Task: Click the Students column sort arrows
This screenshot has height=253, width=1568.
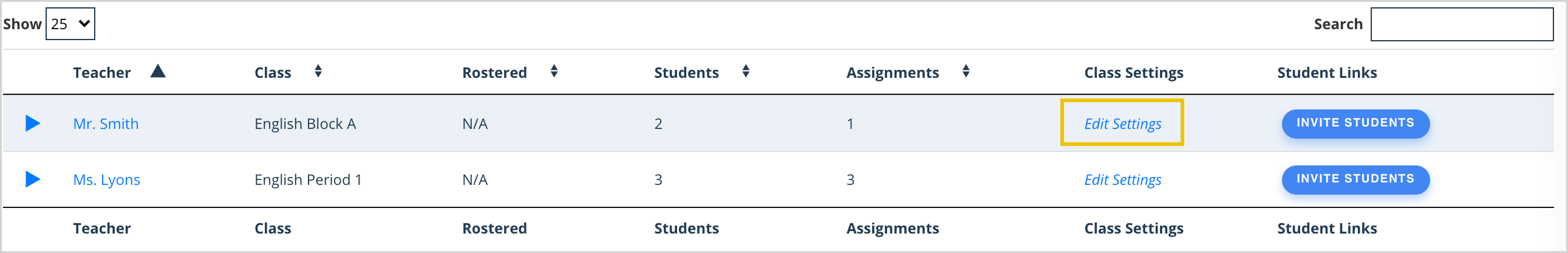Action: coord(746,71)
